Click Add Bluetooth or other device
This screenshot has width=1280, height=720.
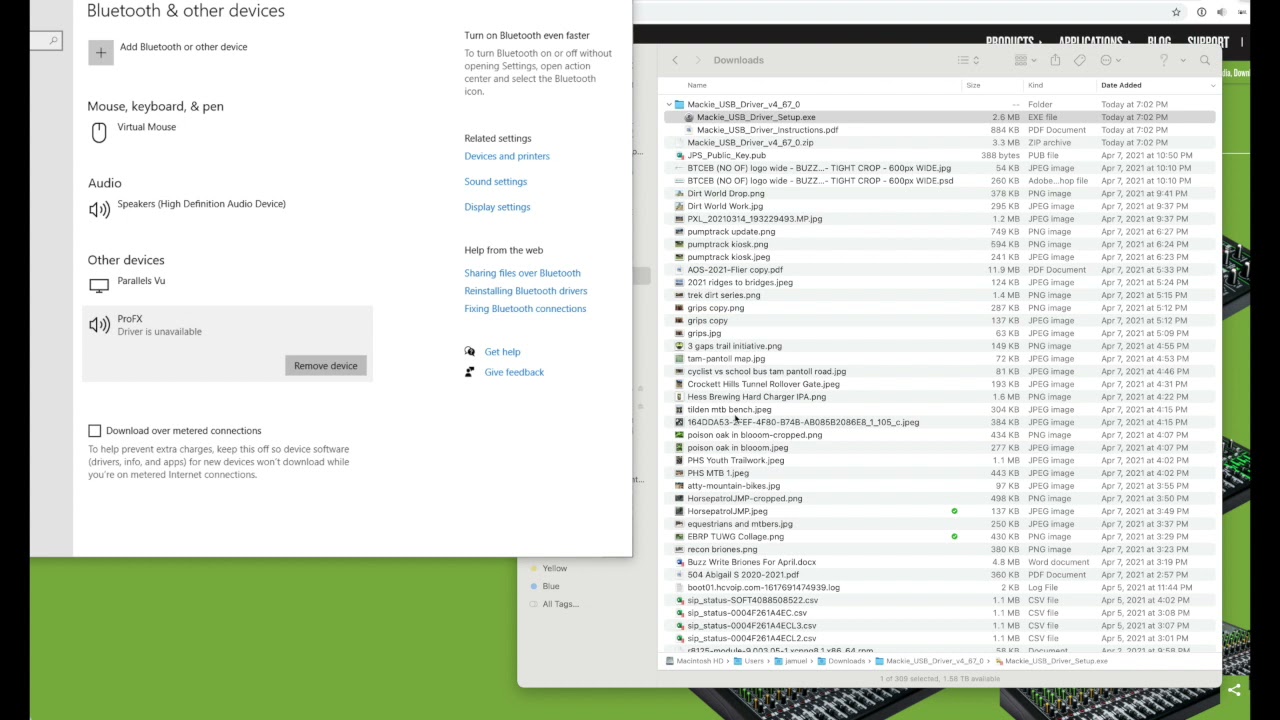click(x=183, y=47)
